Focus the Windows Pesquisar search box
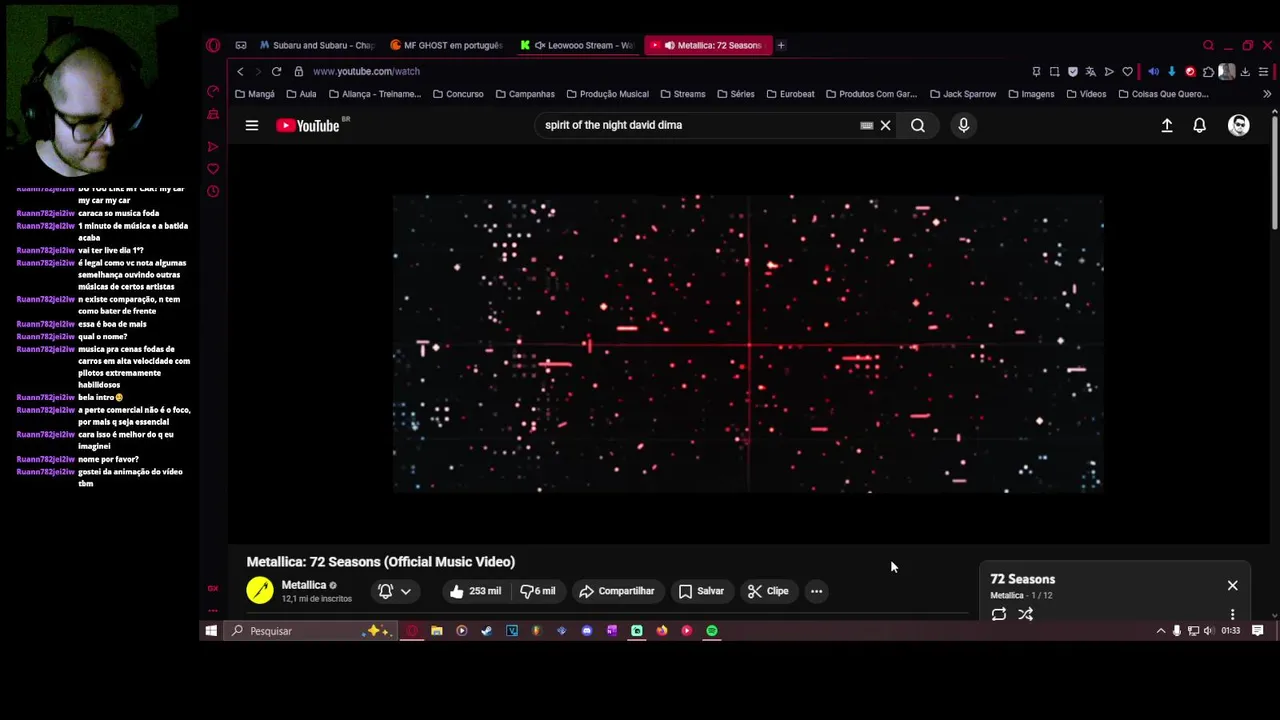The height and width of the screenshot is (720, 1280). point(310,631)
